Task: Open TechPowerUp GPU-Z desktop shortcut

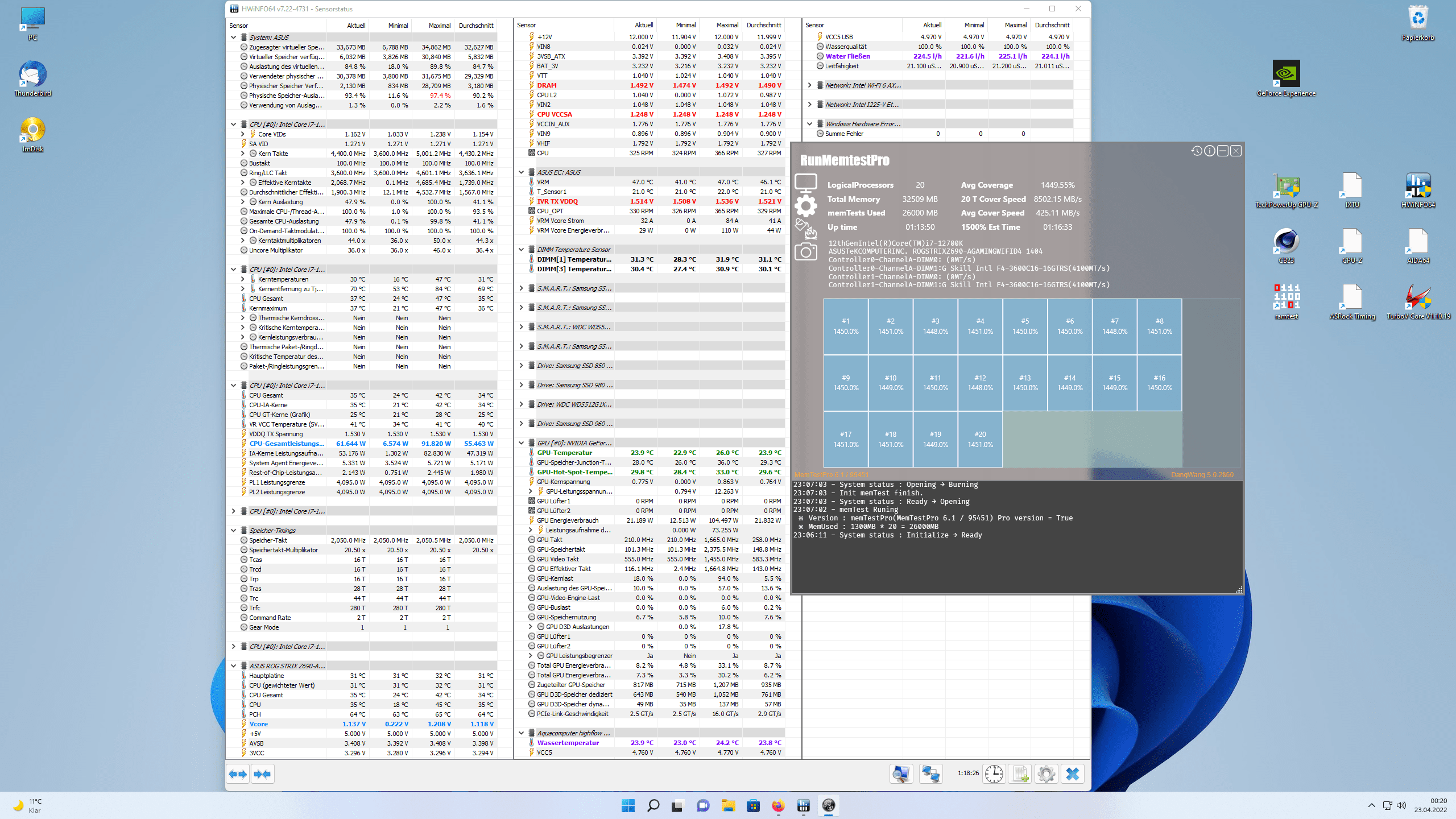Action: point(1286,191)
